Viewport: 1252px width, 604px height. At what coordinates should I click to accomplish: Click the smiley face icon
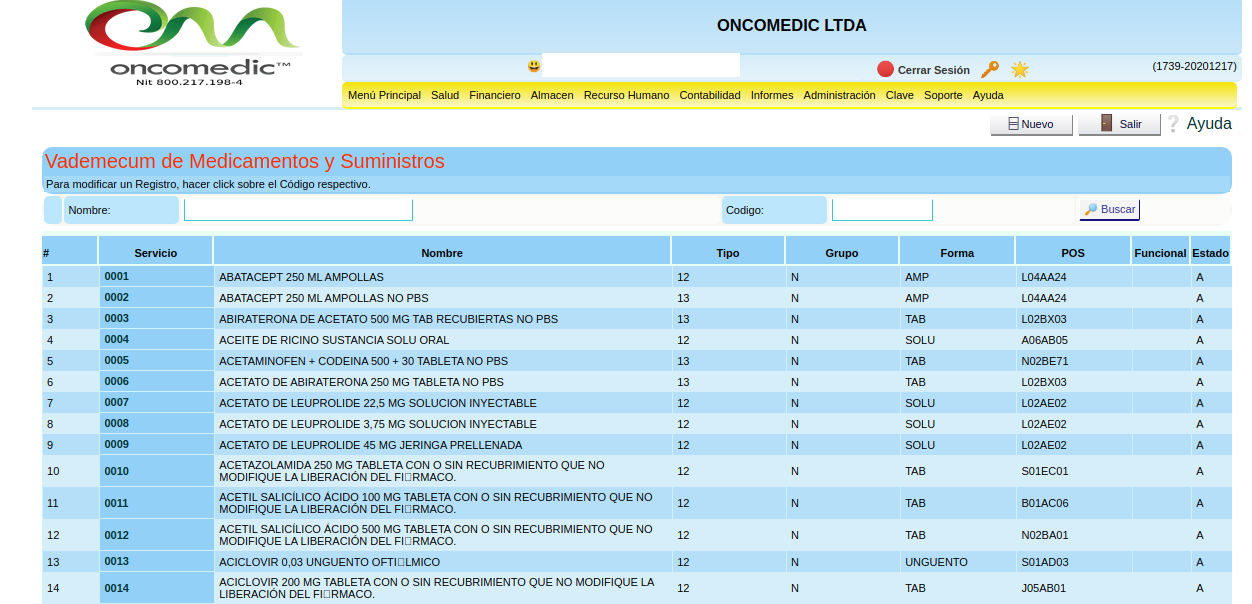(x=534, y=66)
